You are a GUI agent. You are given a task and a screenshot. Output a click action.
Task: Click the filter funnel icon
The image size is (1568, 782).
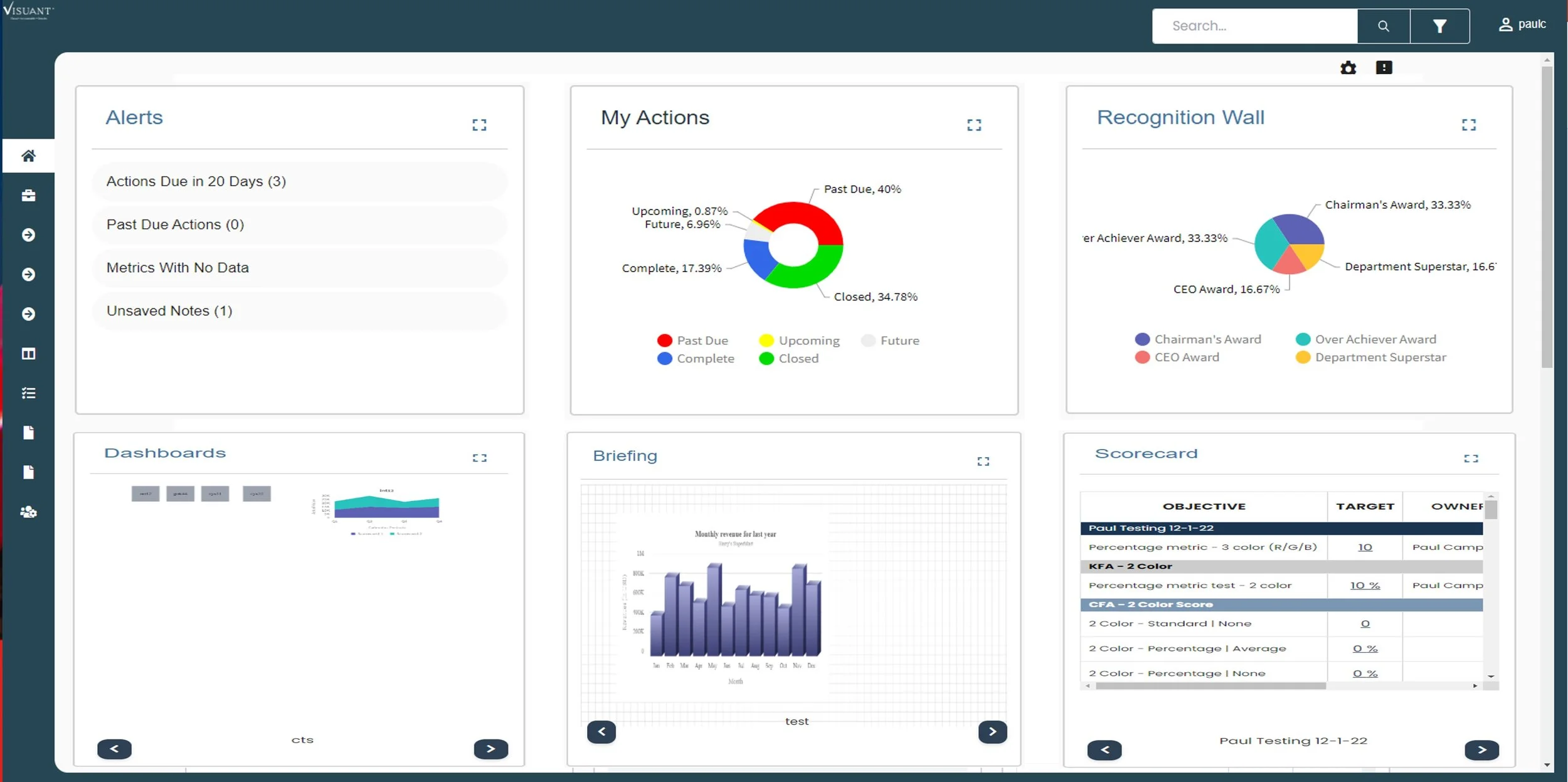coord(1439,26)
